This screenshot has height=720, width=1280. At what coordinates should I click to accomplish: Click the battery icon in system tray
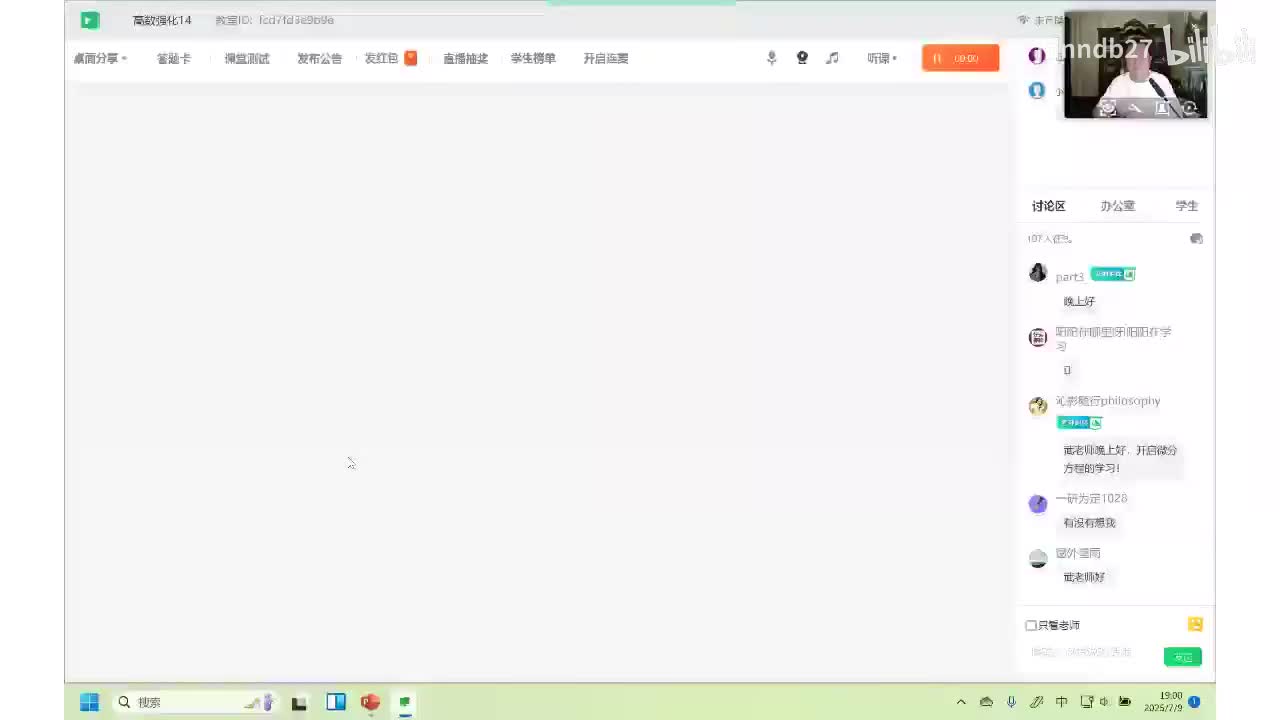1125,702
